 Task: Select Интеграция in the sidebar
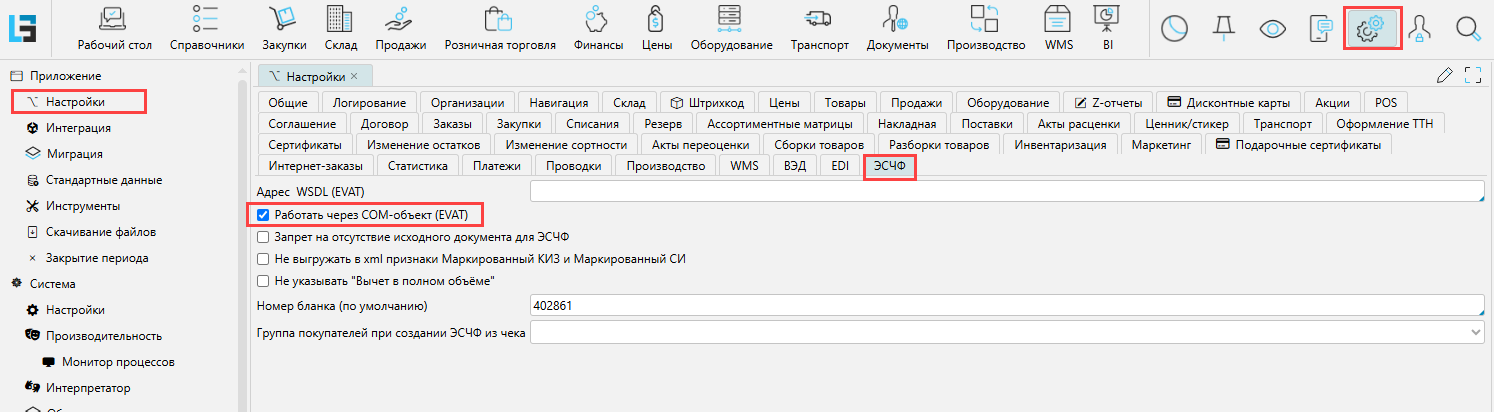point(78,128)
